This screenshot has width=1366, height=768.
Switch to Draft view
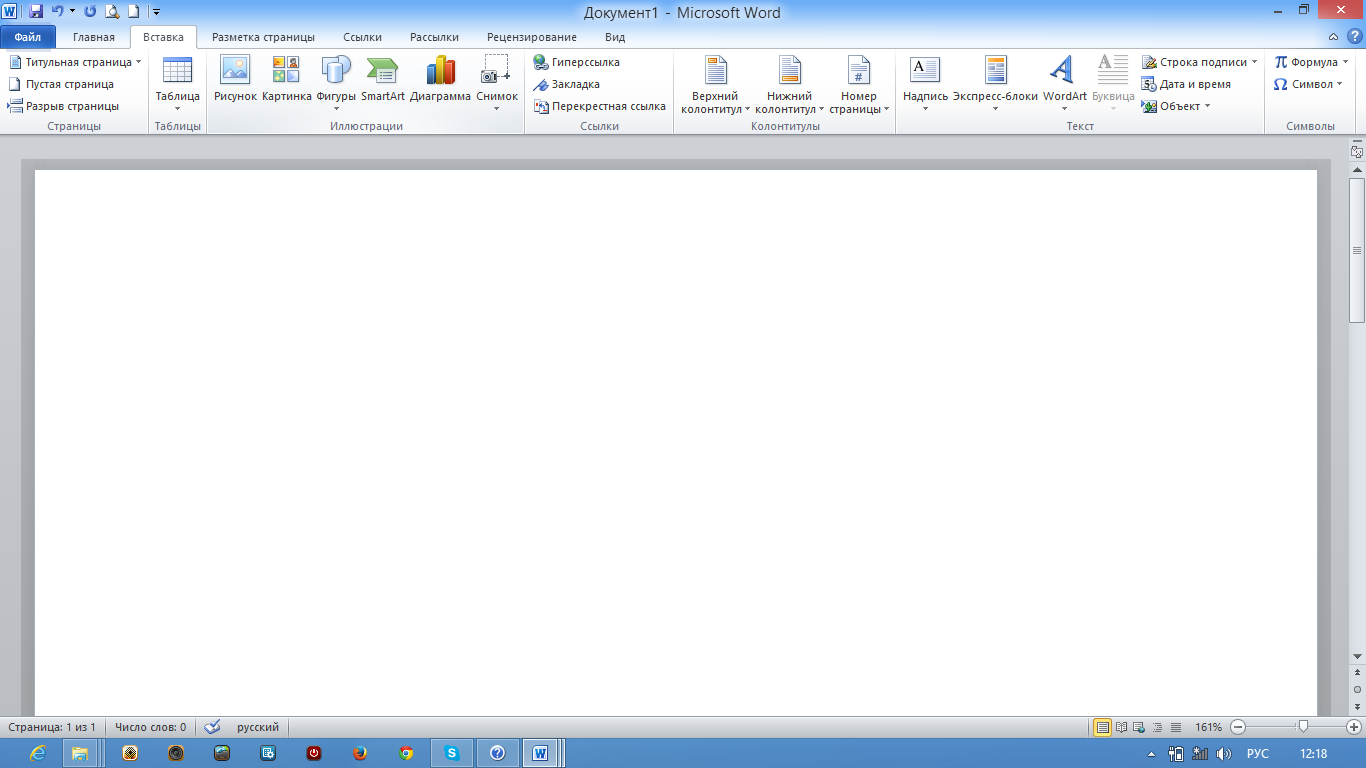pyautogui.click(x=1176, y=727)
